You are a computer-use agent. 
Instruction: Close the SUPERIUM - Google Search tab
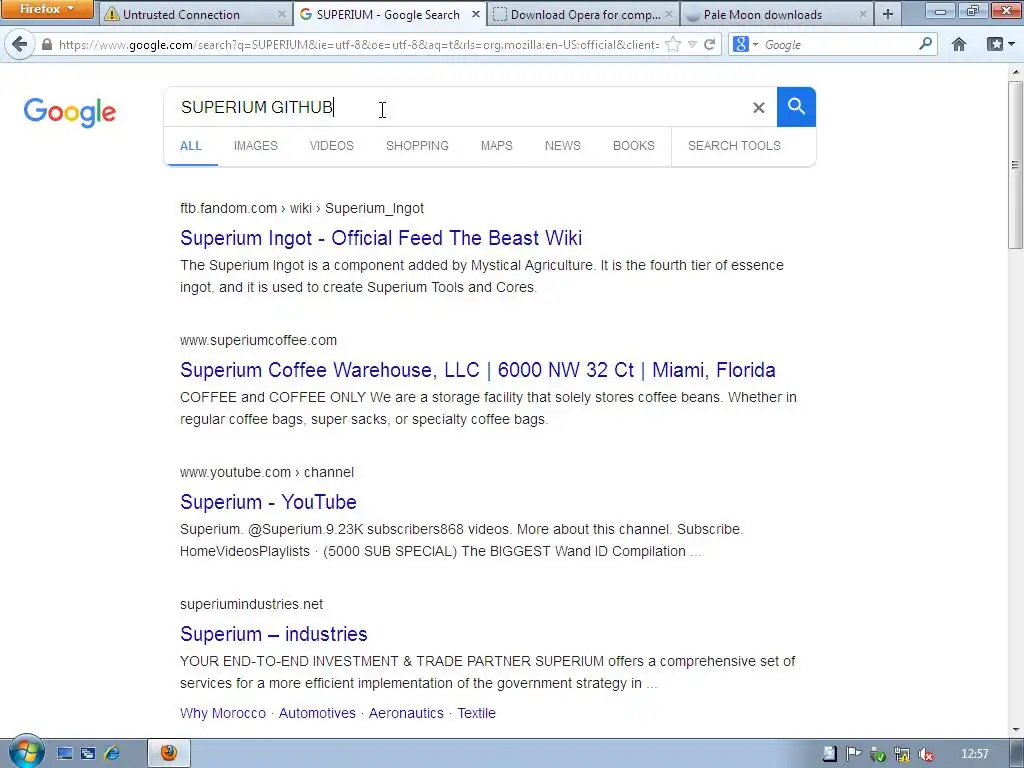(476, 14)
